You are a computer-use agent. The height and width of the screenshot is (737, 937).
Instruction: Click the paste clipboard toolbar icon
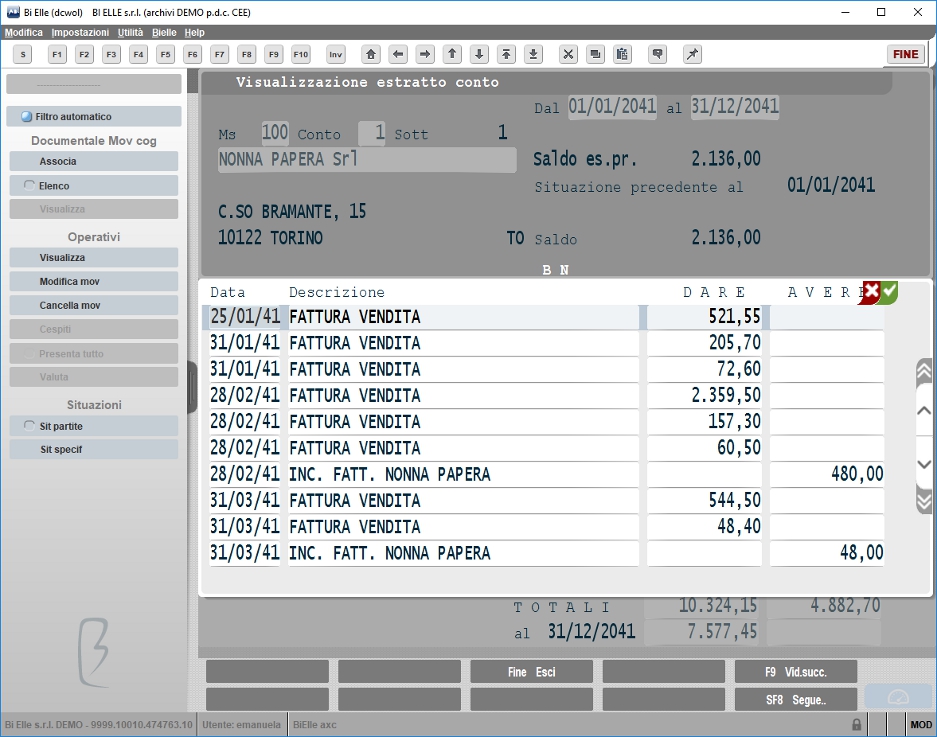(622, 54)
